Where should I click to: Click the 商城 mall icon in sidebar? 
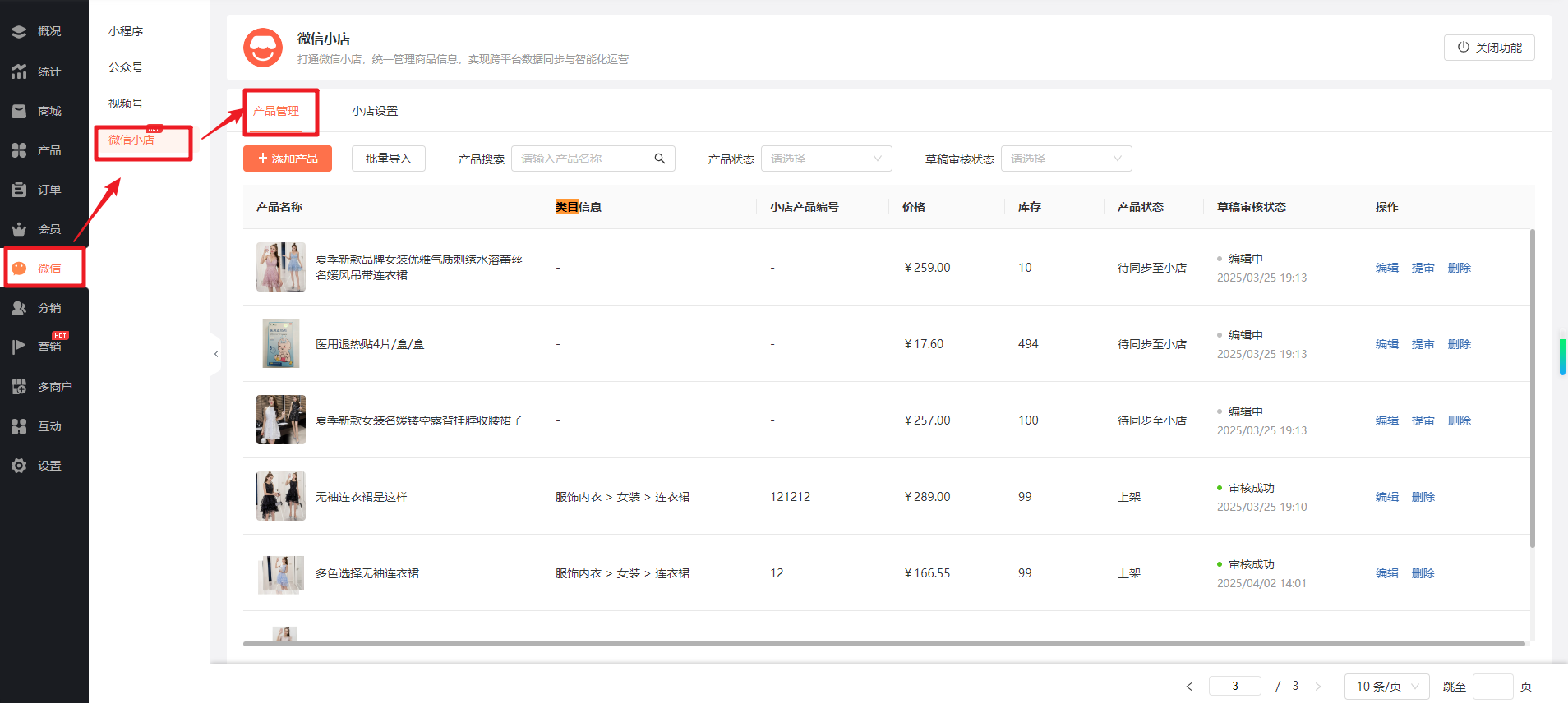click(19, 111)
